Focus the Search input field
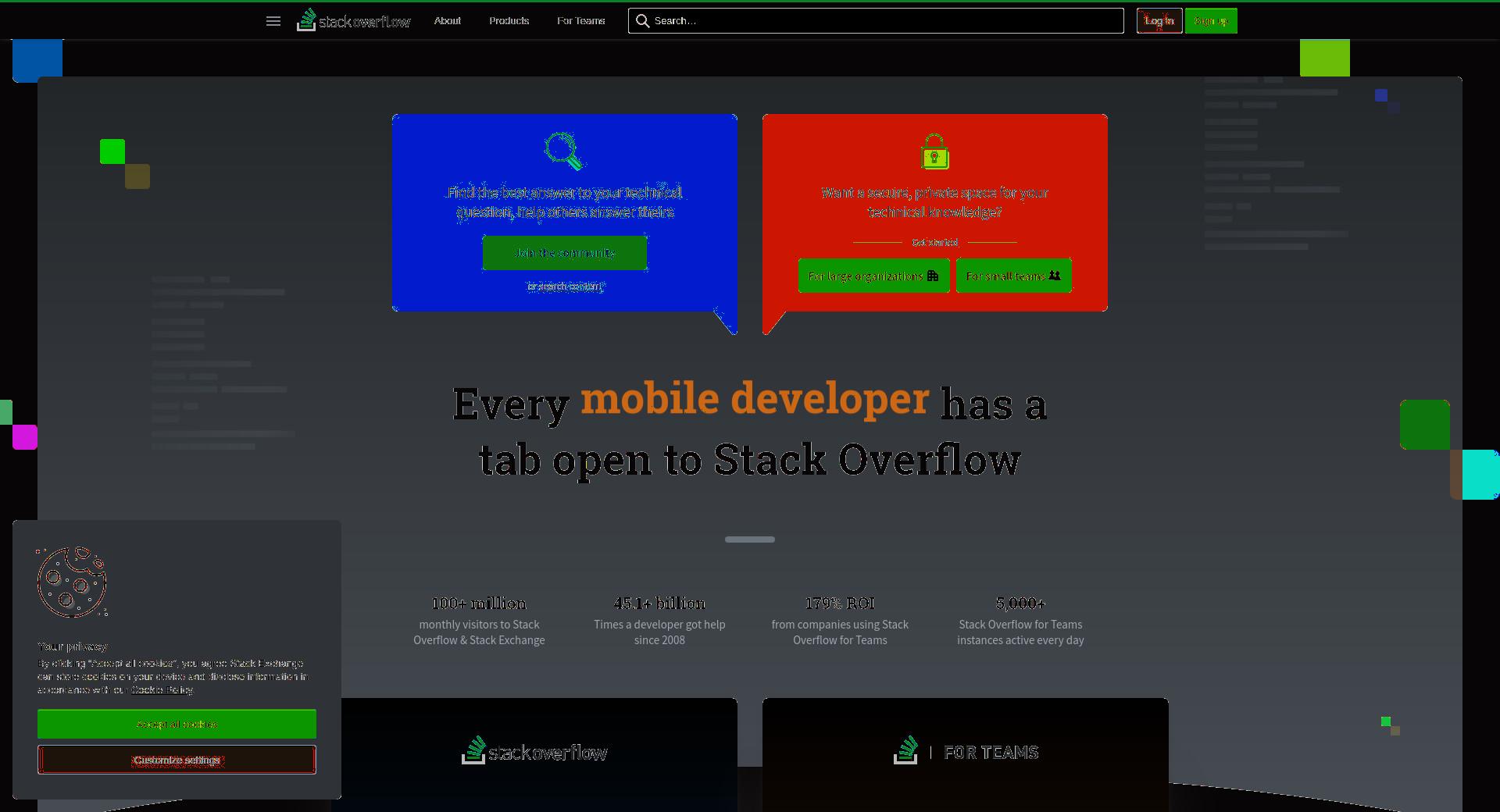This screenshot has width=1500, height=812. click(x=876, y=21)
